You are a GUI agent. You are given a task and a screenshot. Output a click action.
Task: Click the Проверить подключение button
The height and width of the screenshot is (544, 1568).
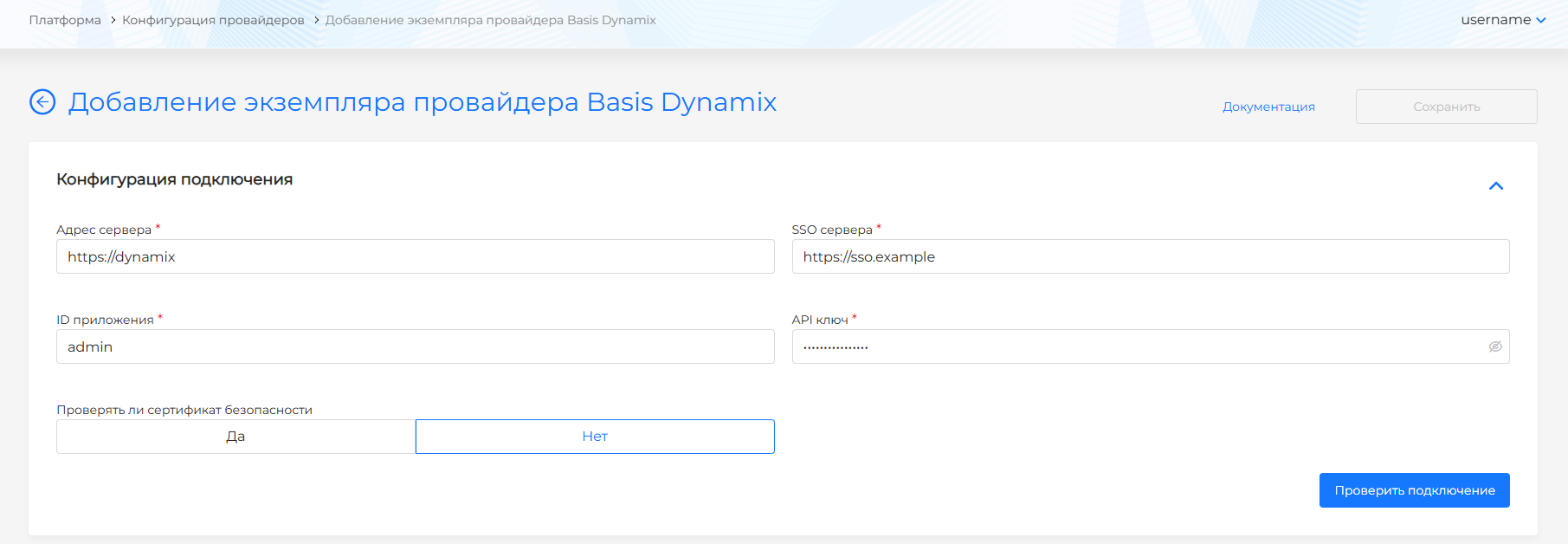[x=1414, y=490]
